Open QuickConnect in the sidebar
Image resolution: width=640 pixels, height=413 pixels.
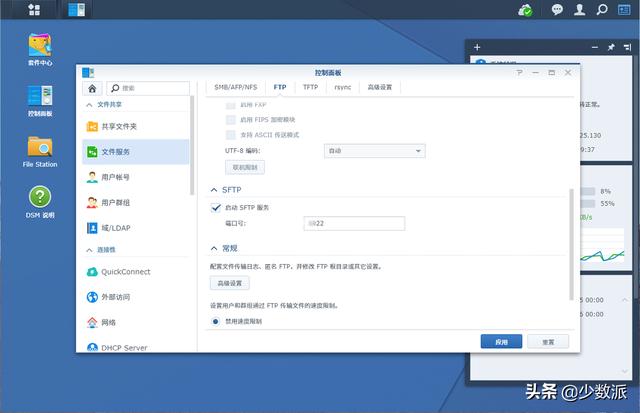136,272
